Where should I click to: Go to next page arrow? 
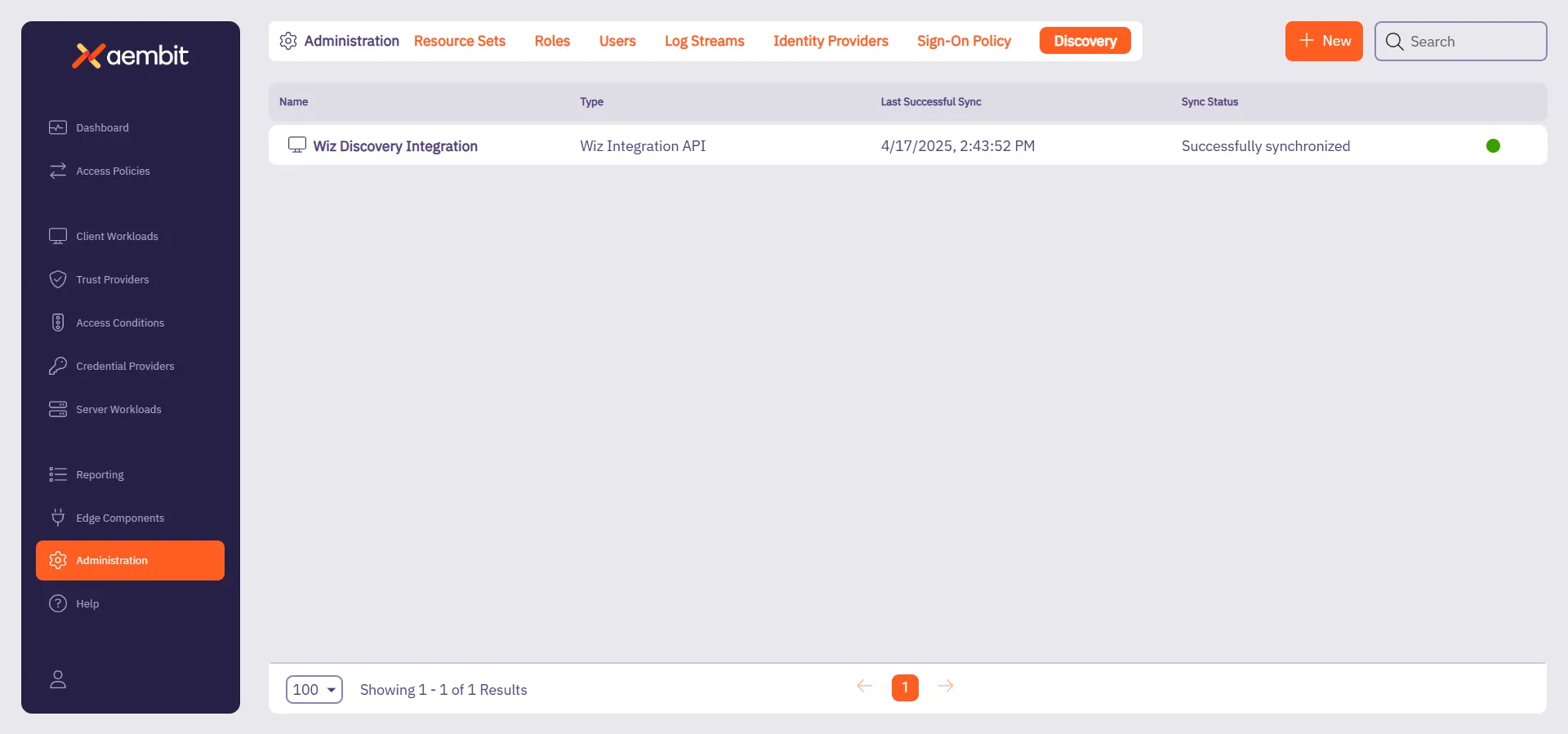(946, 686)
